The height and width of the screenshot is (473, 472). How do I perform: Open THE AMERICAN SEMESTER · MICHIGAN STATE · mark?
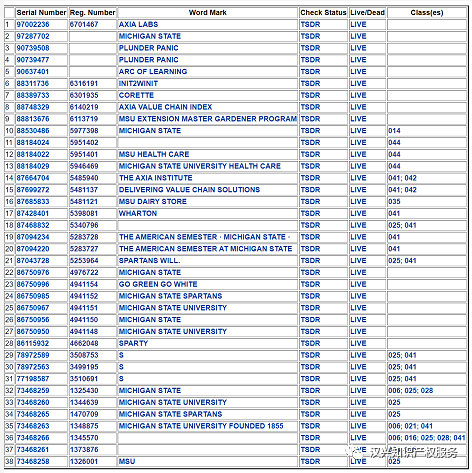pyautogui.click(x=204, y=237)
